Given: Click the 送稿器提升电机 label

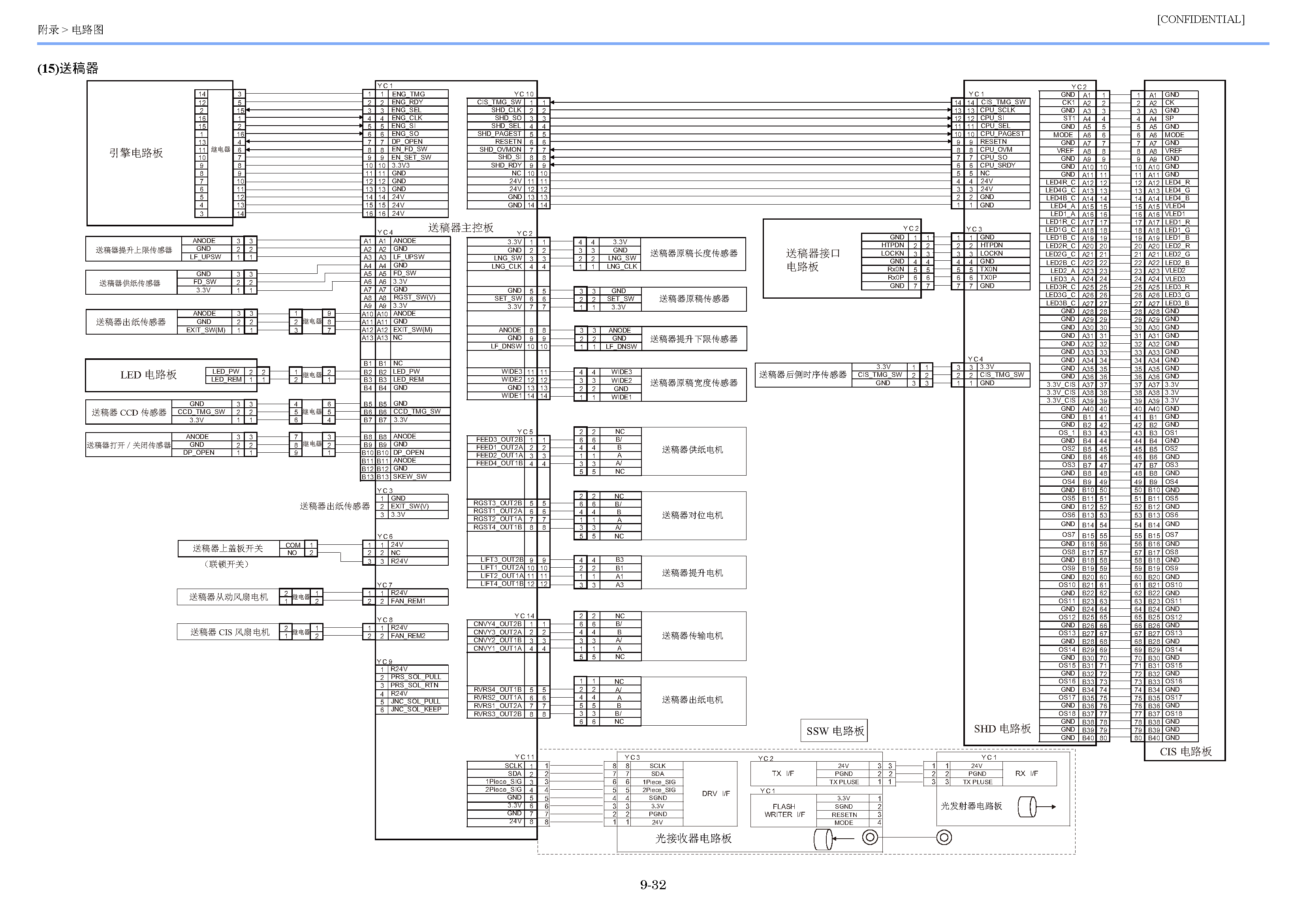Looking at the screenshot, I should (692, 573).
